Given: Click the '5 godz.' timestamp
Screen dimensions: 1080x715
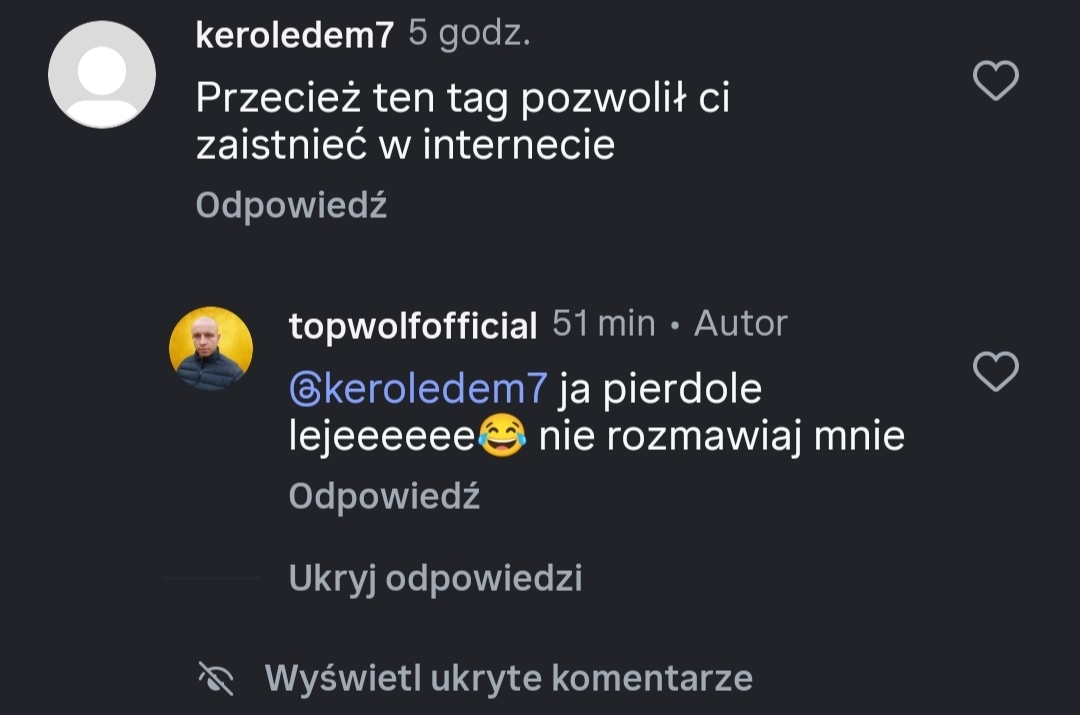Looking at the screenshot, I should click(469, 35).
